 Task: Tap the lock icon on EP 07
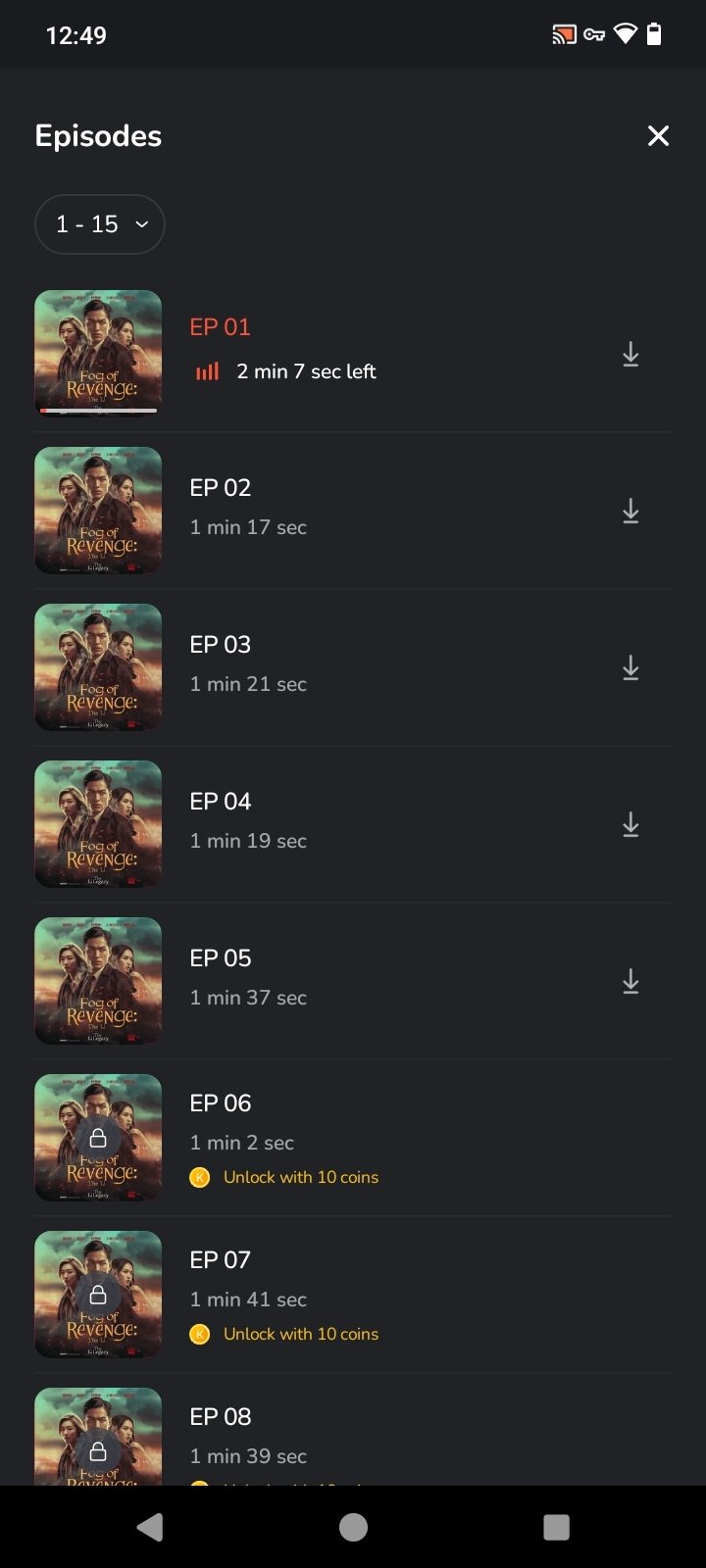(98, 1295)
